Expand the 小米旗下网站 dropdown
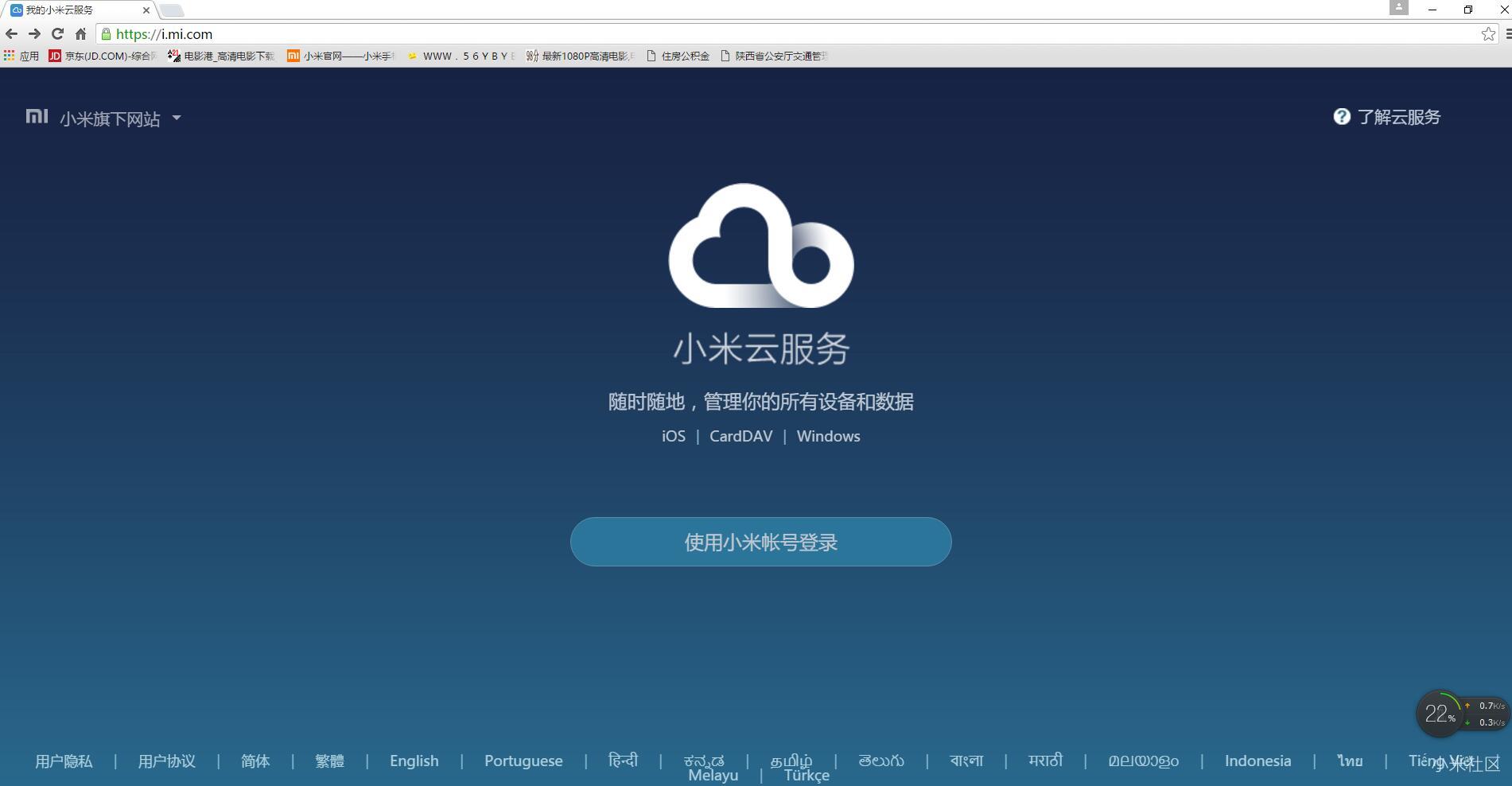Image resolution: width=1512 pixels, height=786 pixels. coord(120,119)
